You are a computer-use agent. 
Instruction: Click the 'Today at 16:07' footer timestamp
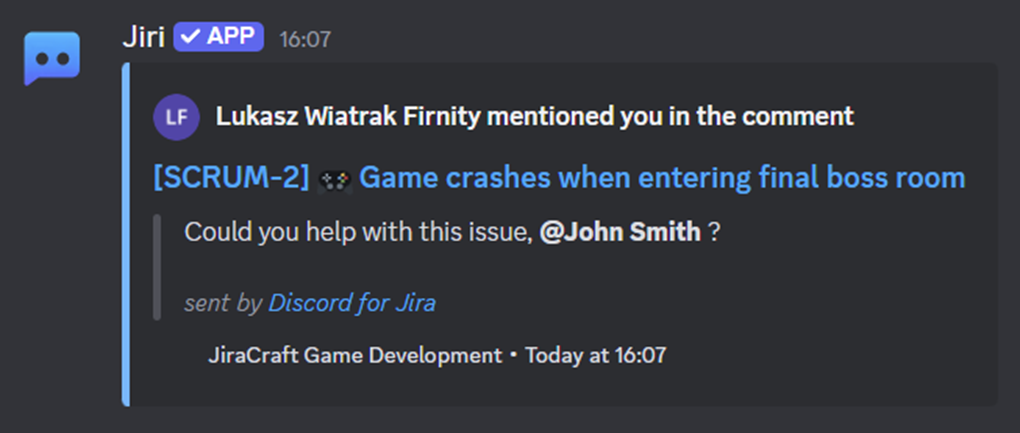[x=596, y=356]
